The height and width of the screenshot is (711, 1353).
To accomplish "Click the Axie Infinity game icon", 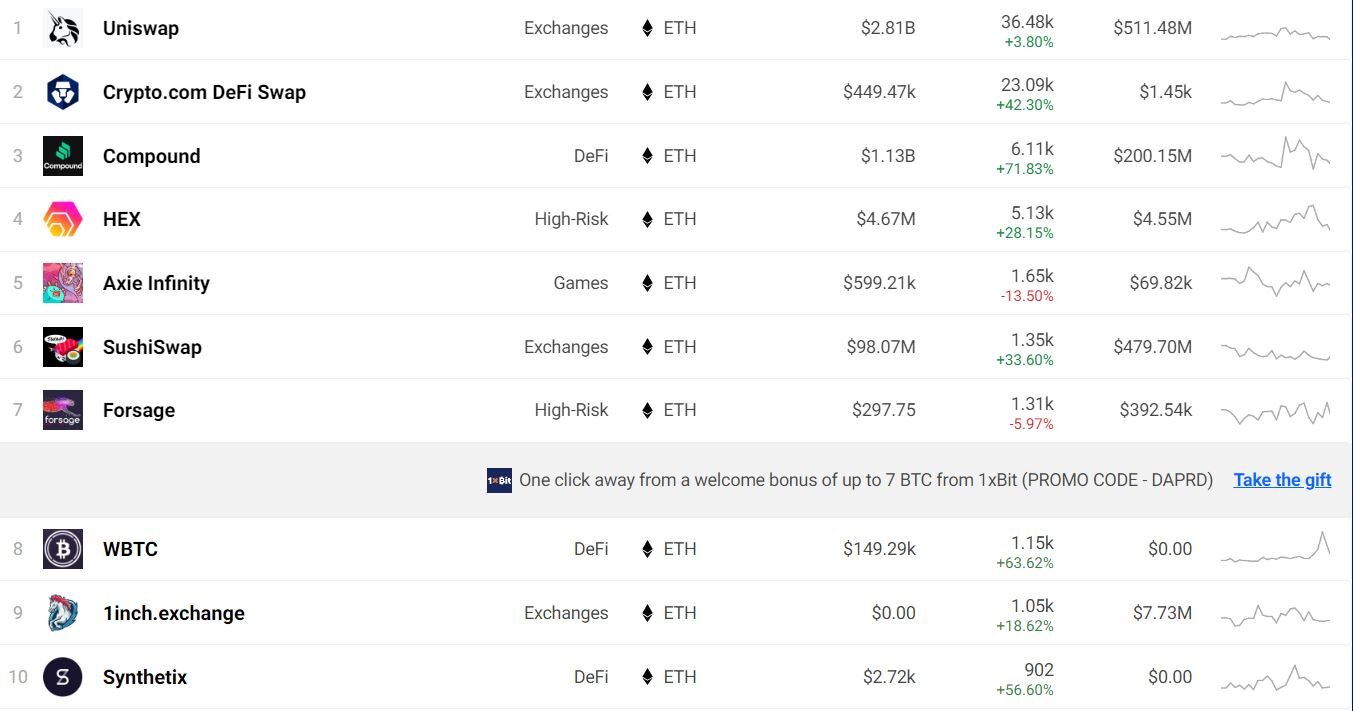I will pos(63,283).
